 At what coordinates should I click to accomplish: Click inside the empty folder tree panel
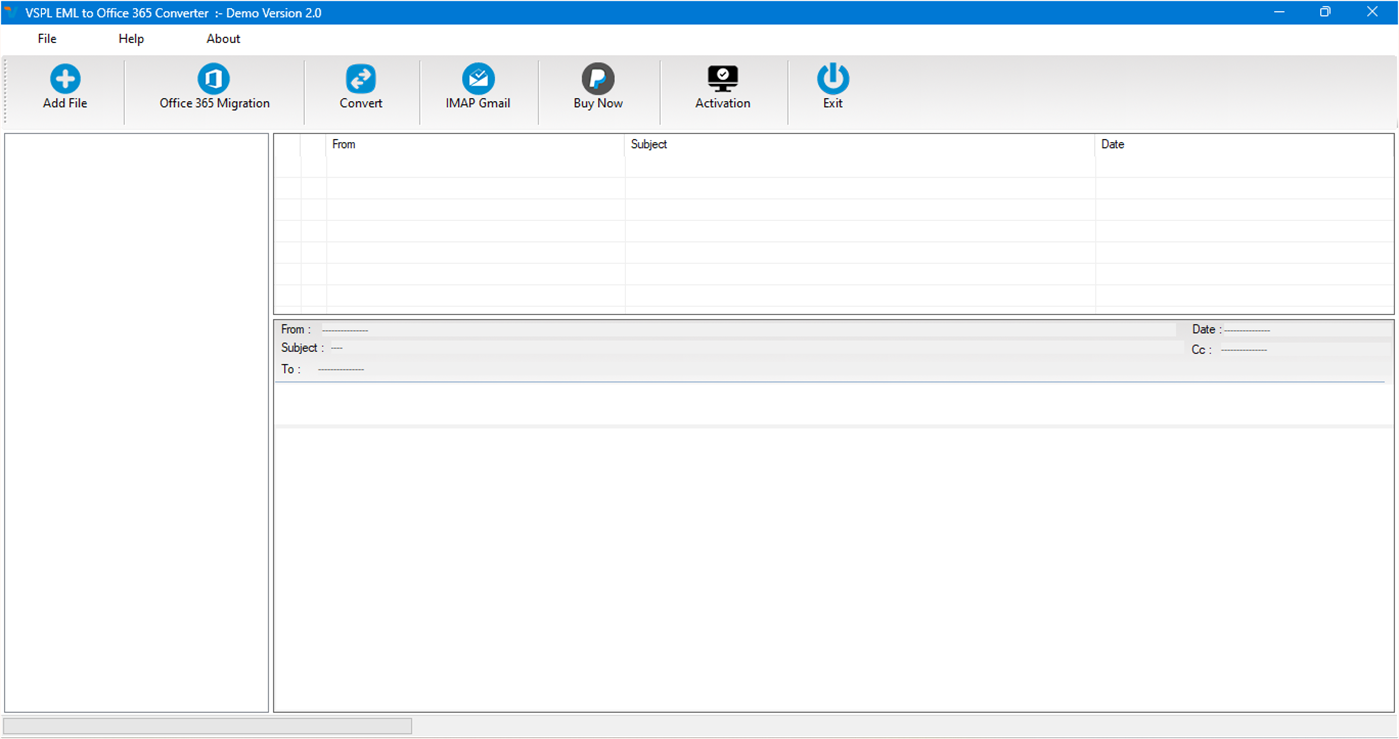point(137,420)
